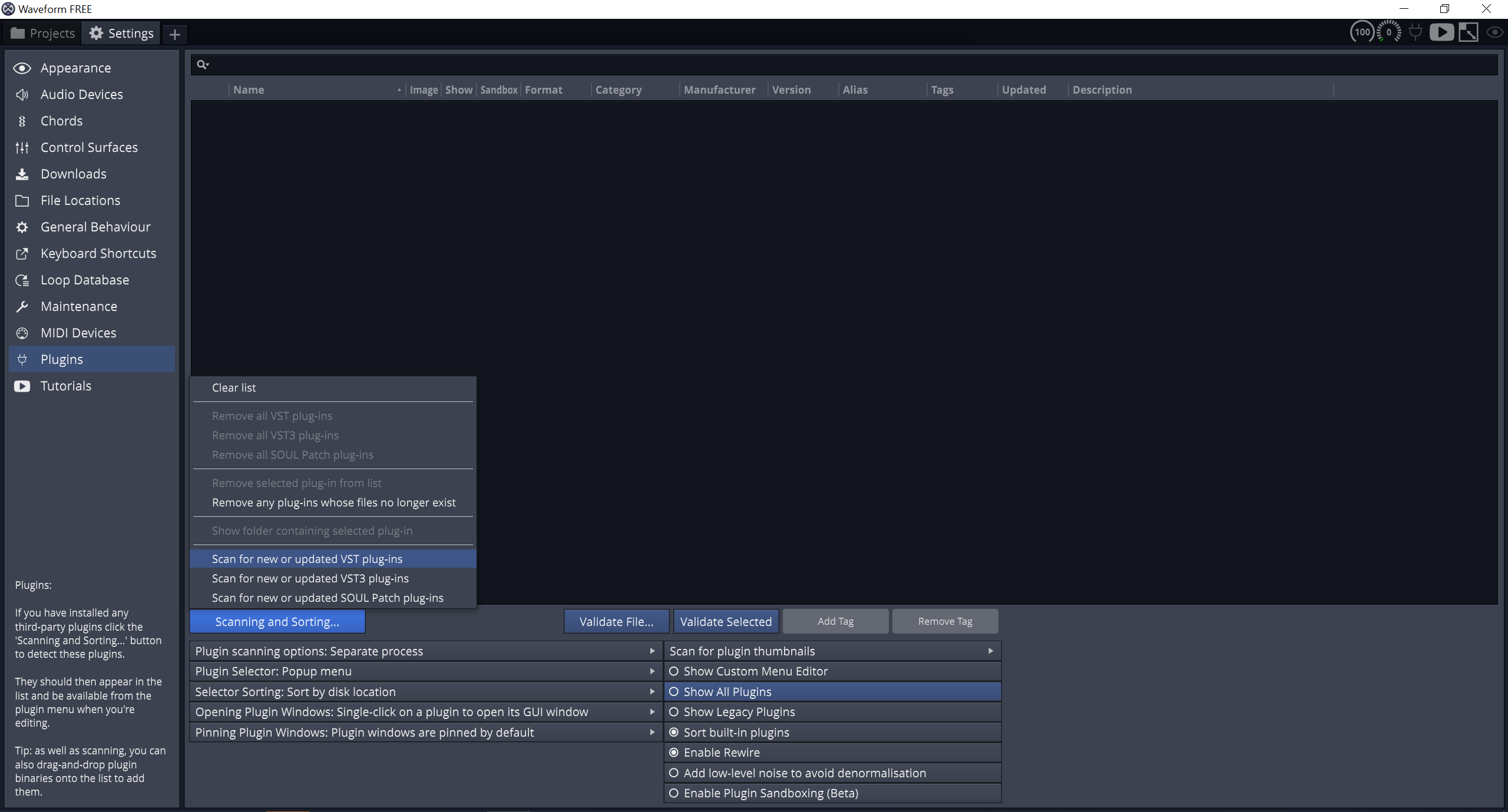Image resolution: width=1508 pixels, height=812 pixels.
Task: Click the MIDI Devices connector icon
Action: (22, 333)
